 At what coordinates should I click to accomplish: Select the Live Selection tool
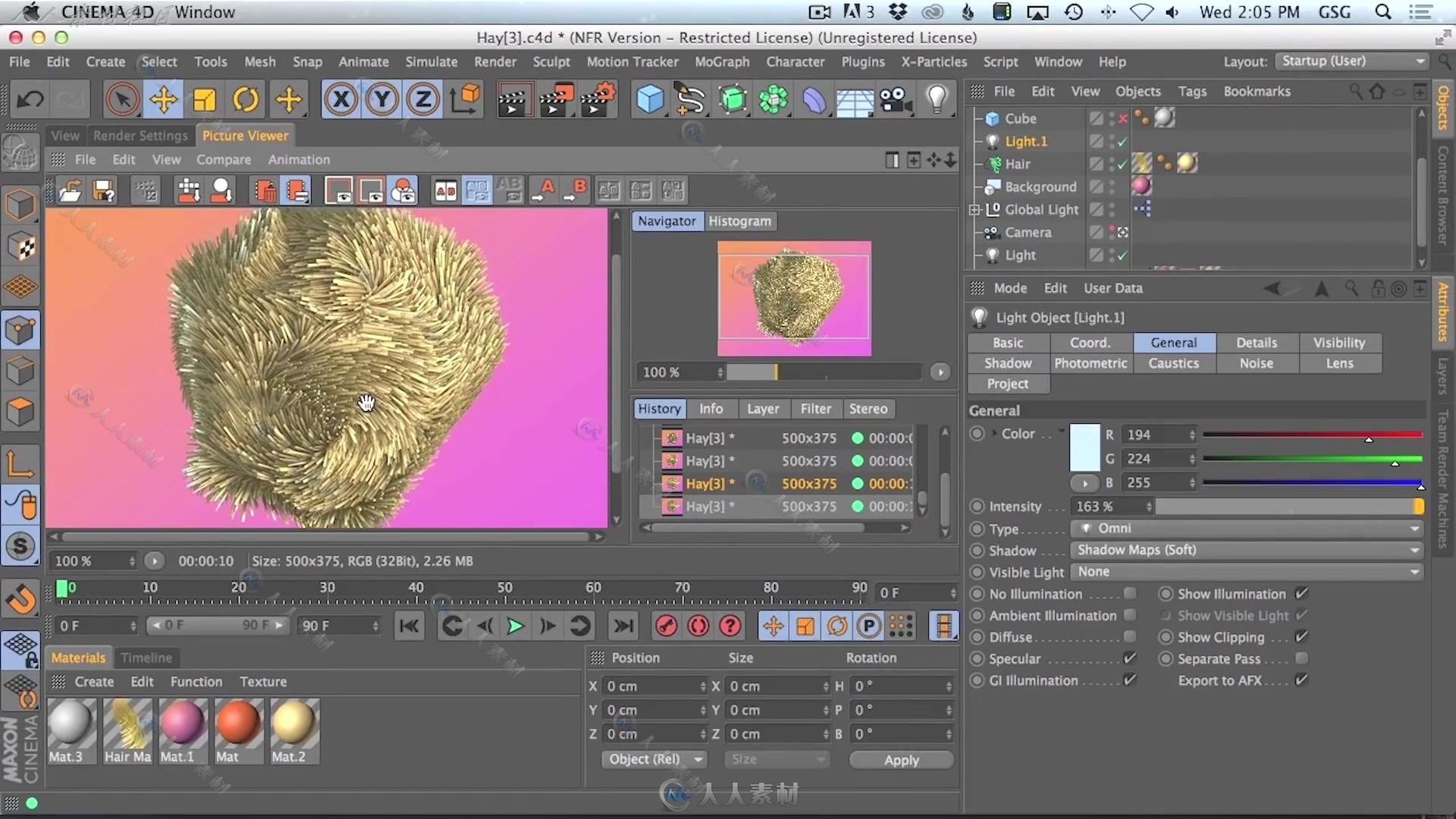(x=122, y=99)
